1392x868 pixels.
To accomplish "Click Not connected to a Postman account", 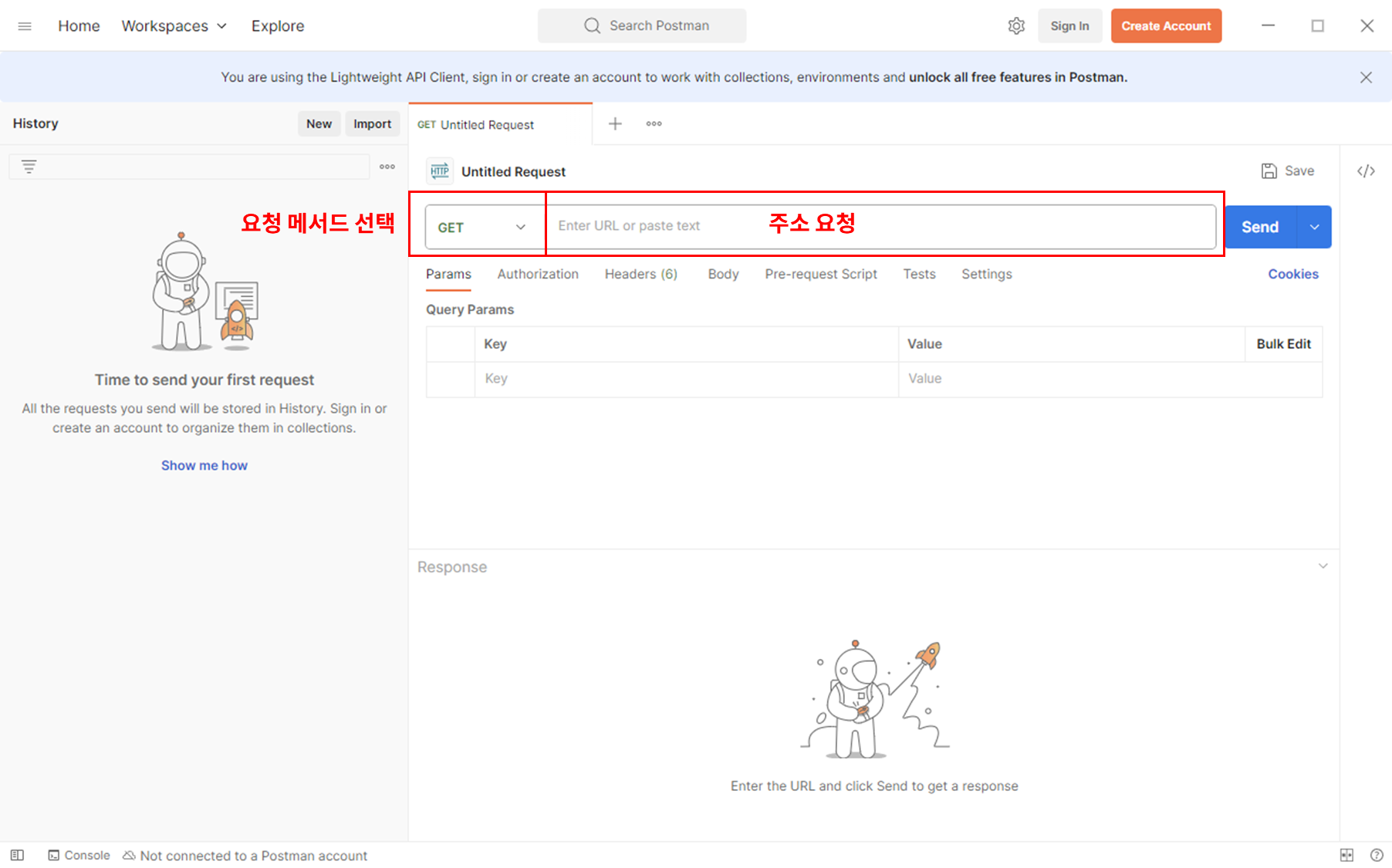I will coord(245,855).
